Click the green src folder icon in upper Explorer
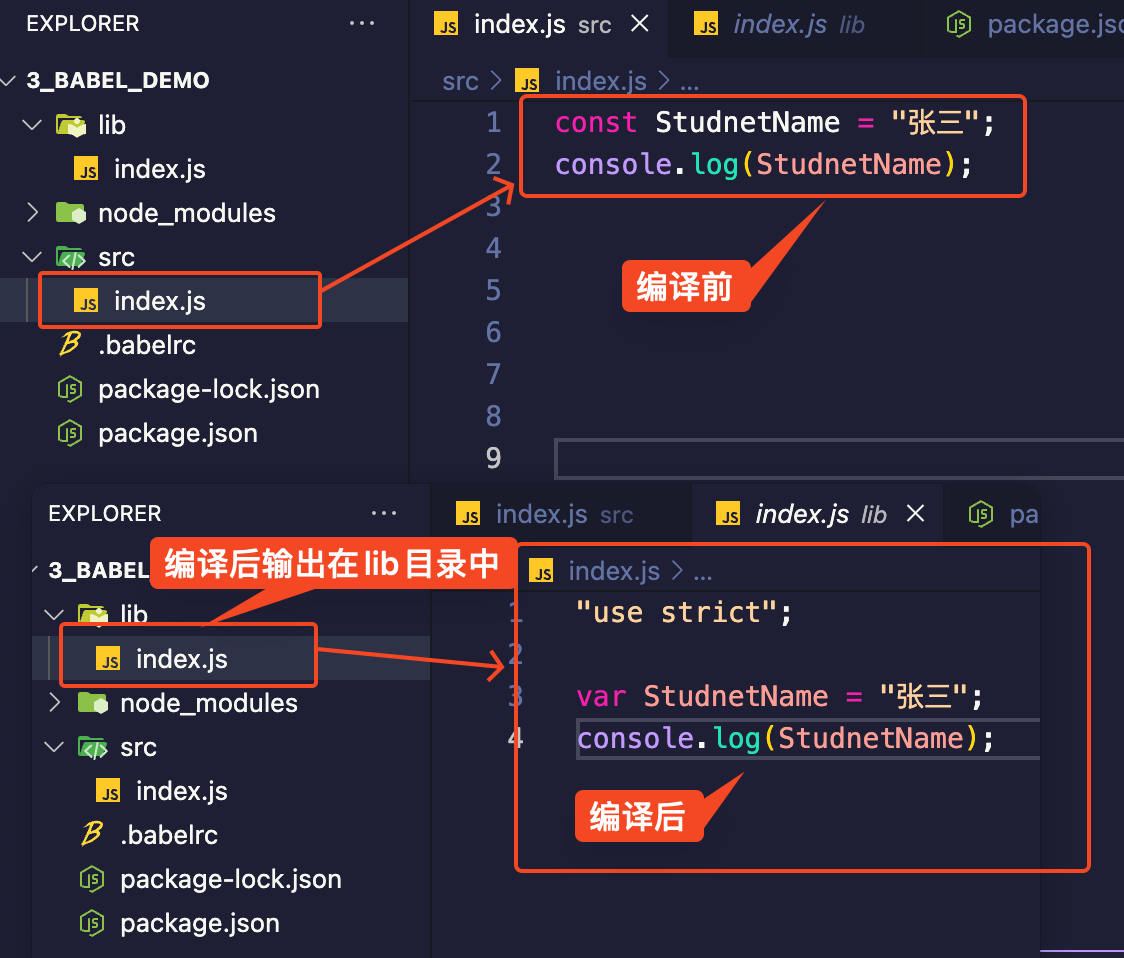Viewport: 1124px width, 958px height. 70,257
